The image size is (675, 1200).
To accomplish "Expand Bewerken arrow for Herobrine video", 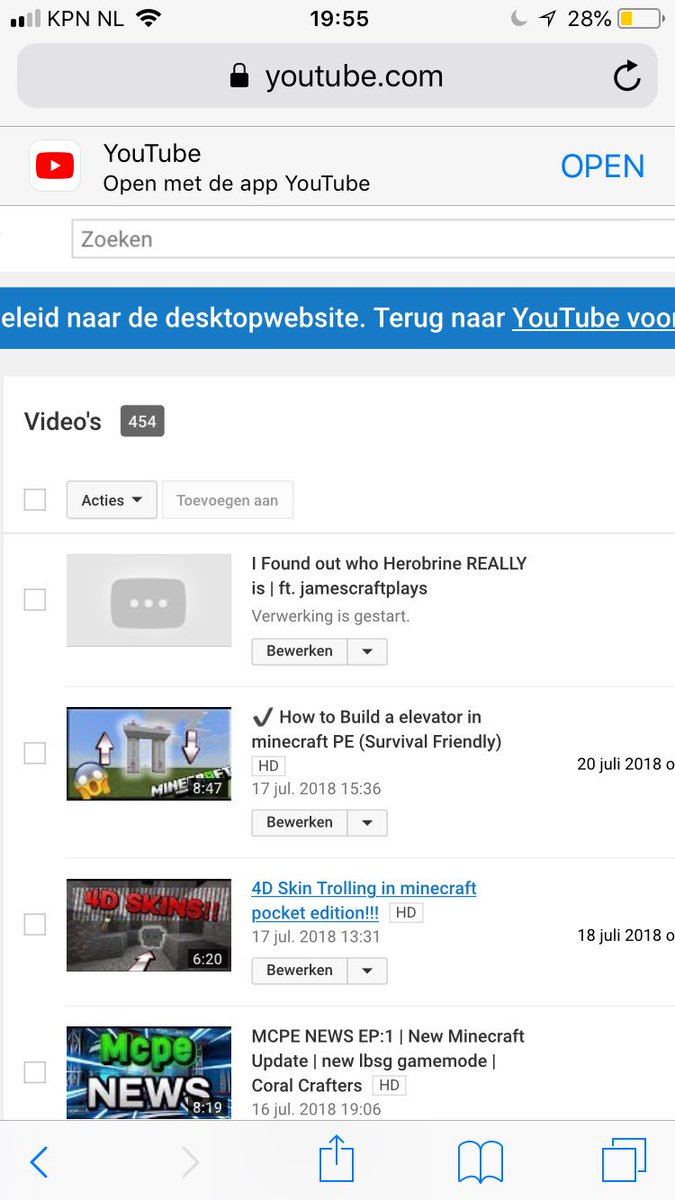I will (x=367, y=651).
